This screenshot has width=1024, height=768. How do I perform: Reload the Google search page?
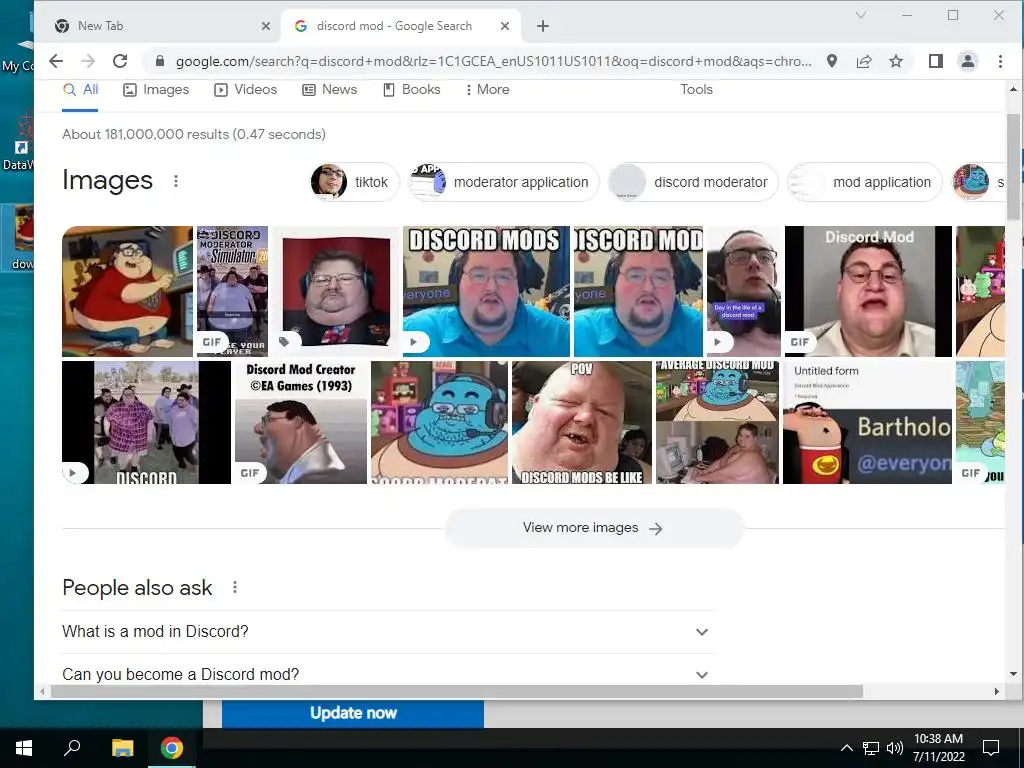tap(120, 61)
